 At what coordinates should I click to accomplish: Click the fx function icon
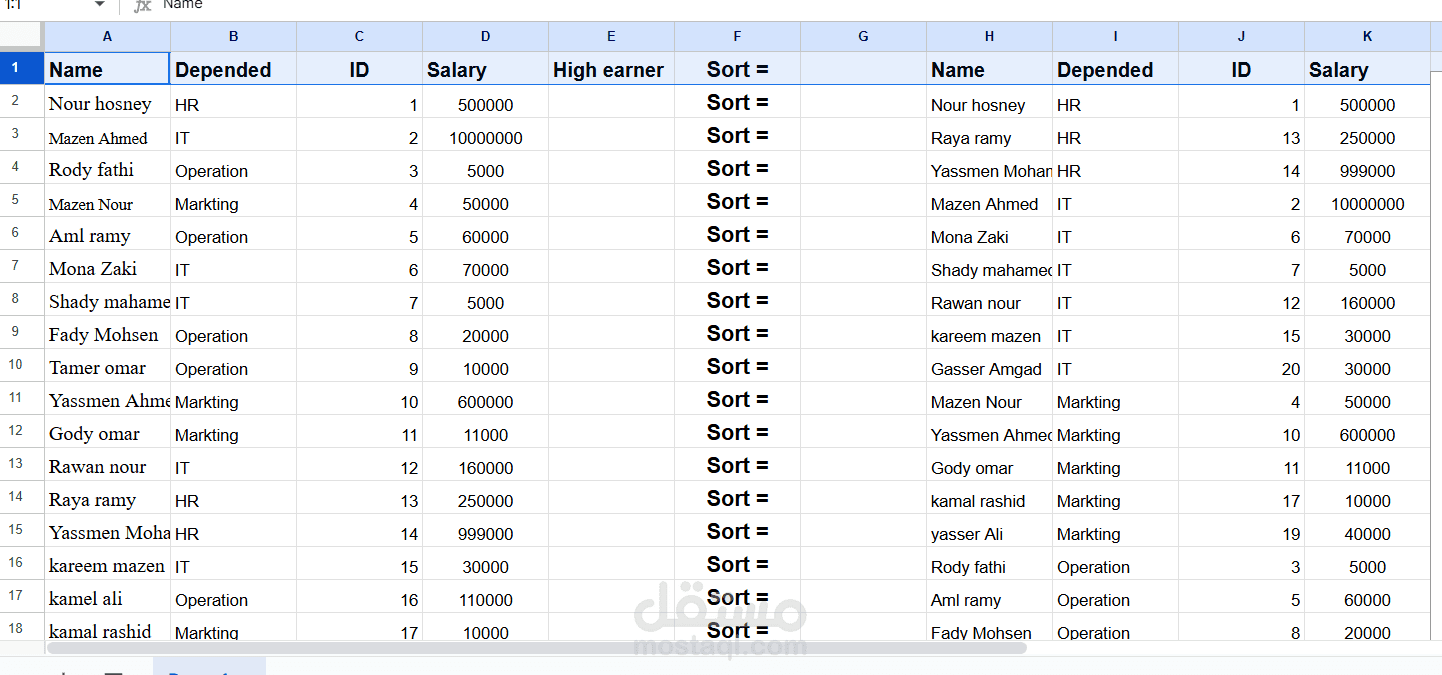click(143, 5)
